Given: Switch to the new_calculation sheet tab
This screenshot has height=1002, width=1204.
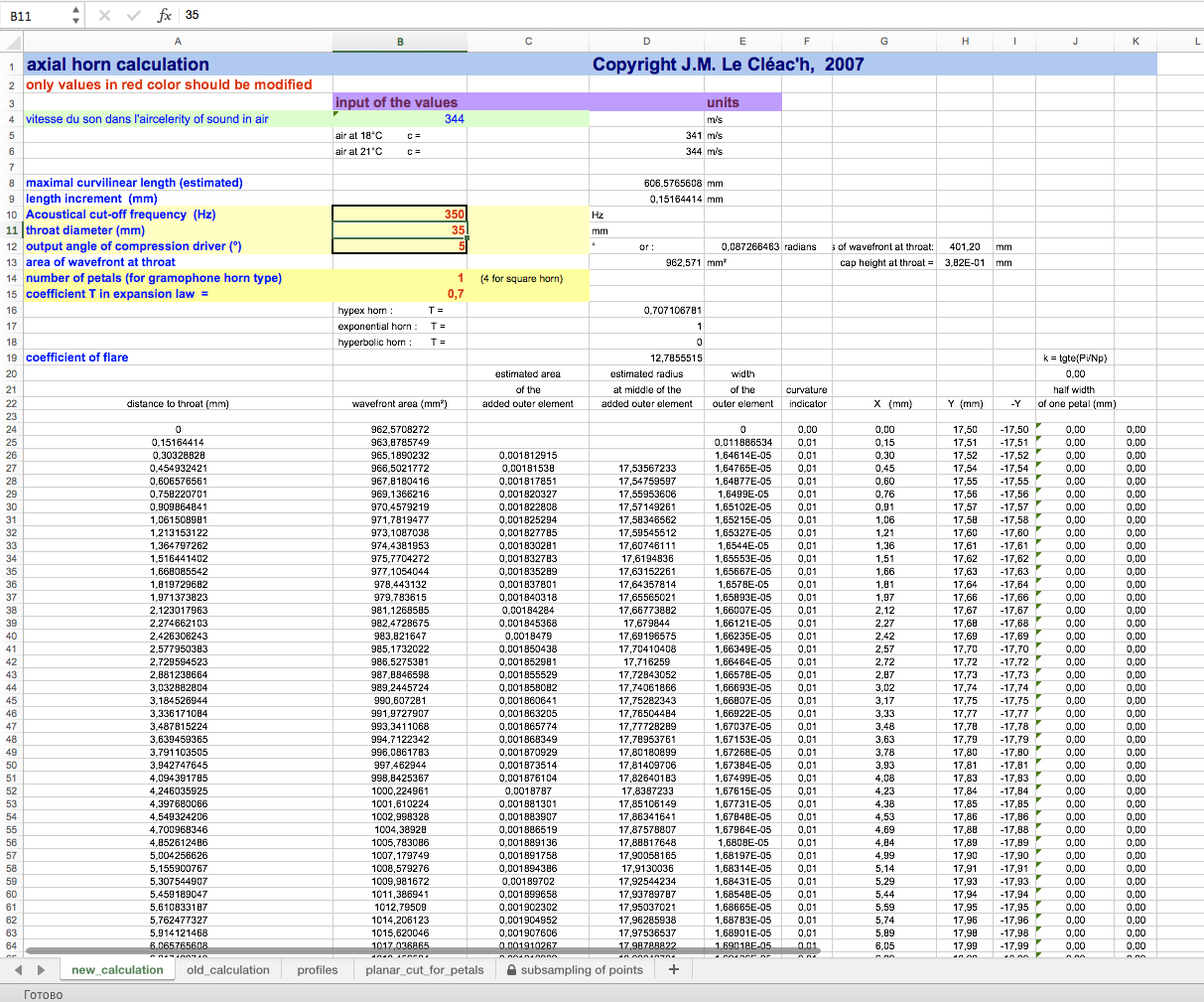Looking at the screenshot, I should [117, 970].
